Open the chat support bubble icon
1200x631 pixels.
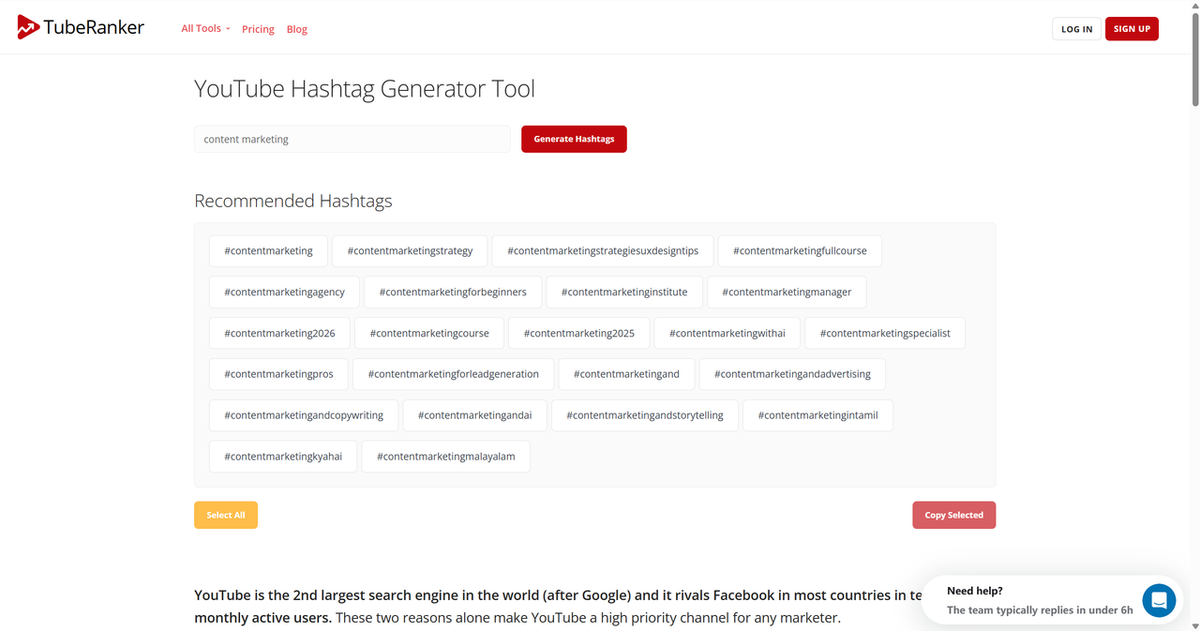pos(1159,600)
